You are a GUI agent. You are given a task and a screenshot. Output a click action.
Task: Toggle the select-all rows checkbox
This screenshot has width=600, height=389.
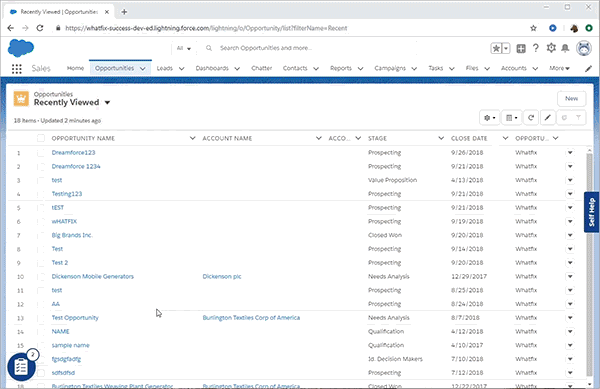pyautogui.click(x=41, y=138)
